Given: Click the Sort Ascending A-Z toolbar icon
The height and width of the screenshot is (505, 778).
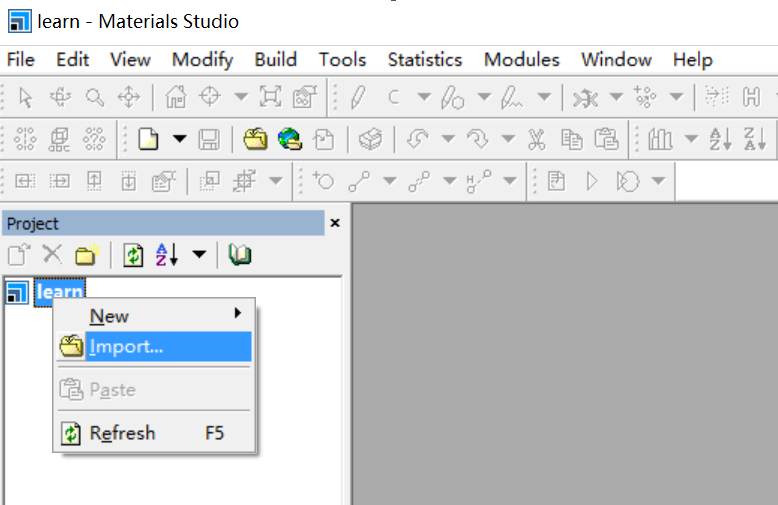Looking at the screenshot, I should (x=720, y=139).
